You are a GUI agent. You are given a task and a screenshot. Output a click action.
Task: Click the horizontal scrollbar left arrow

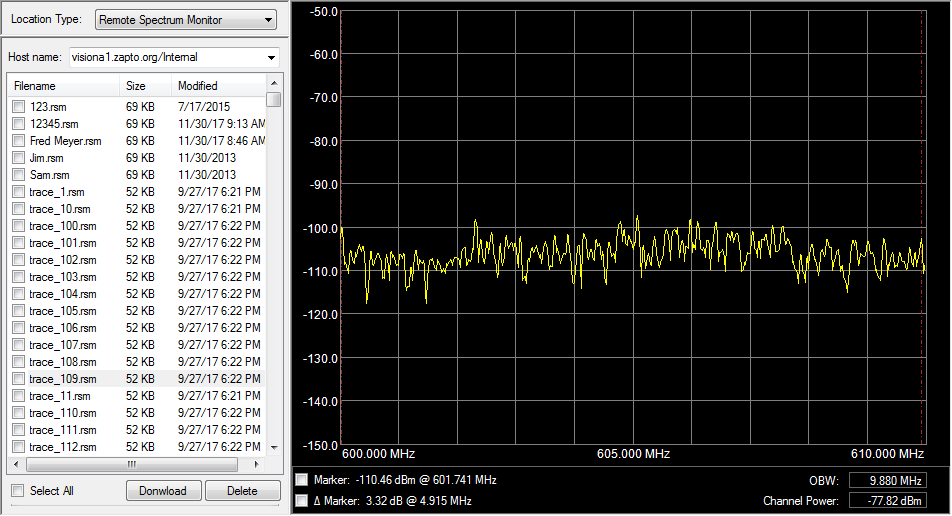click(x=15, y=465)
